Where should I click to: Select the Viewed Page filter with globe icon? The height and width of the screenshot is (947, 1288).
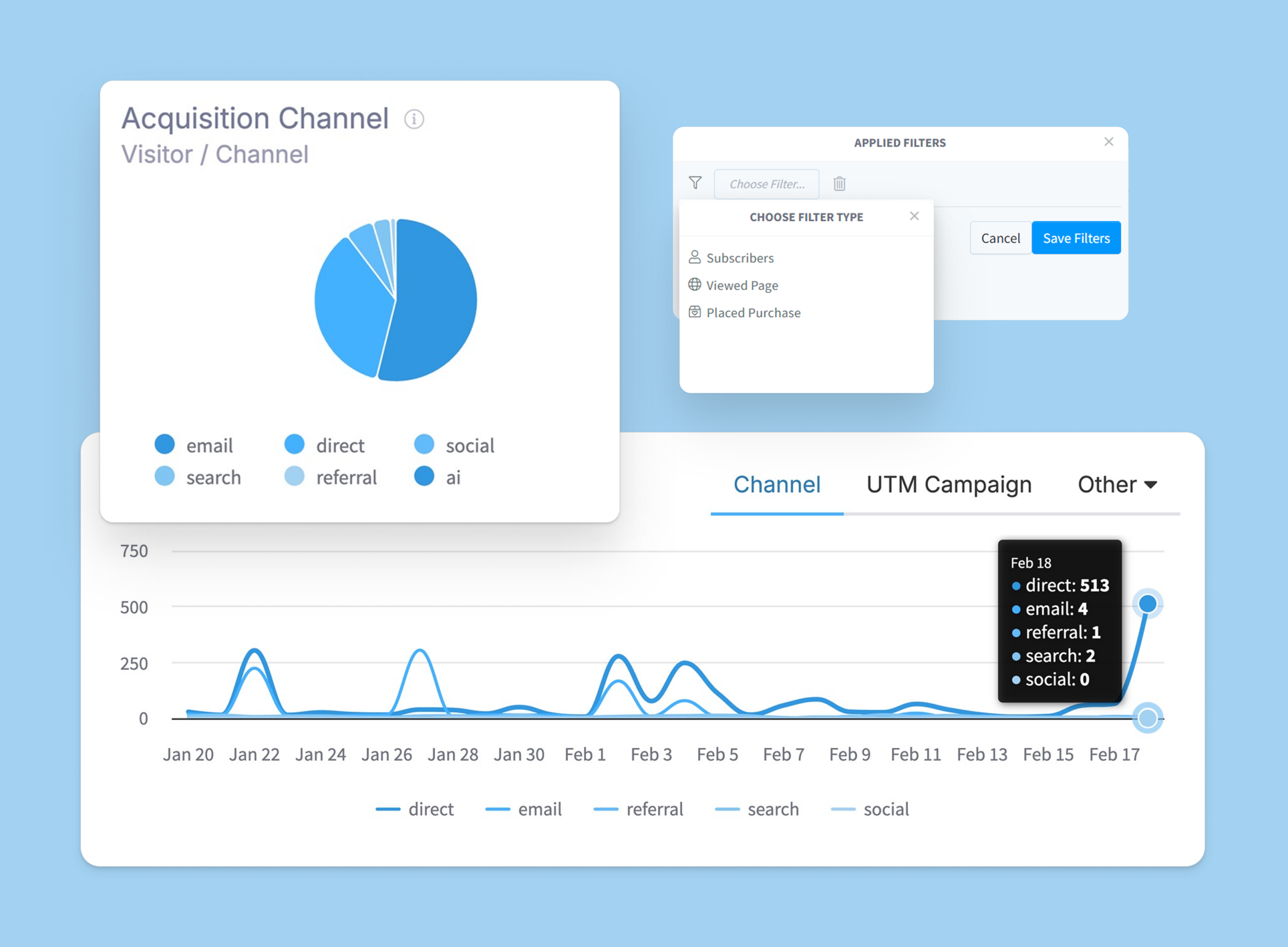[x=742, y=285]
